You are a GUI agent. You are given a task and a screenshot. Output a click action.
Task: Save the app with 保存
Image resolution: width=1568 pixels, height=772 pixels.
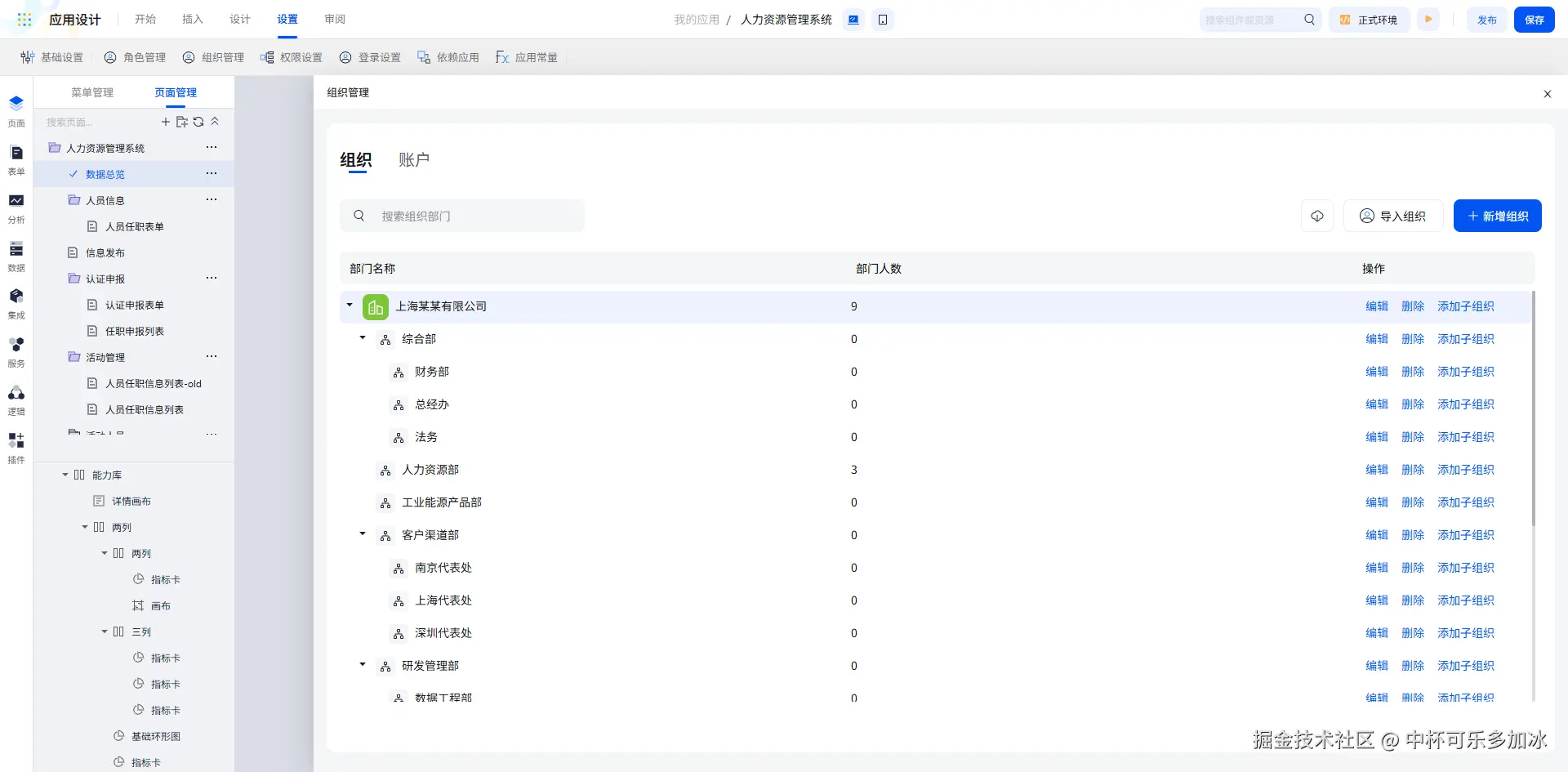click(1535, 20)
